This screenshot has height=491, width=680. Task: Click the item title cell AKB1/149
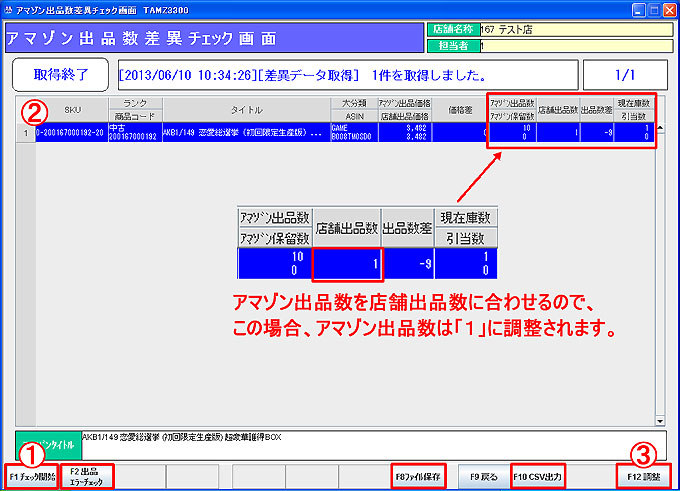click(x=246, y=130)
